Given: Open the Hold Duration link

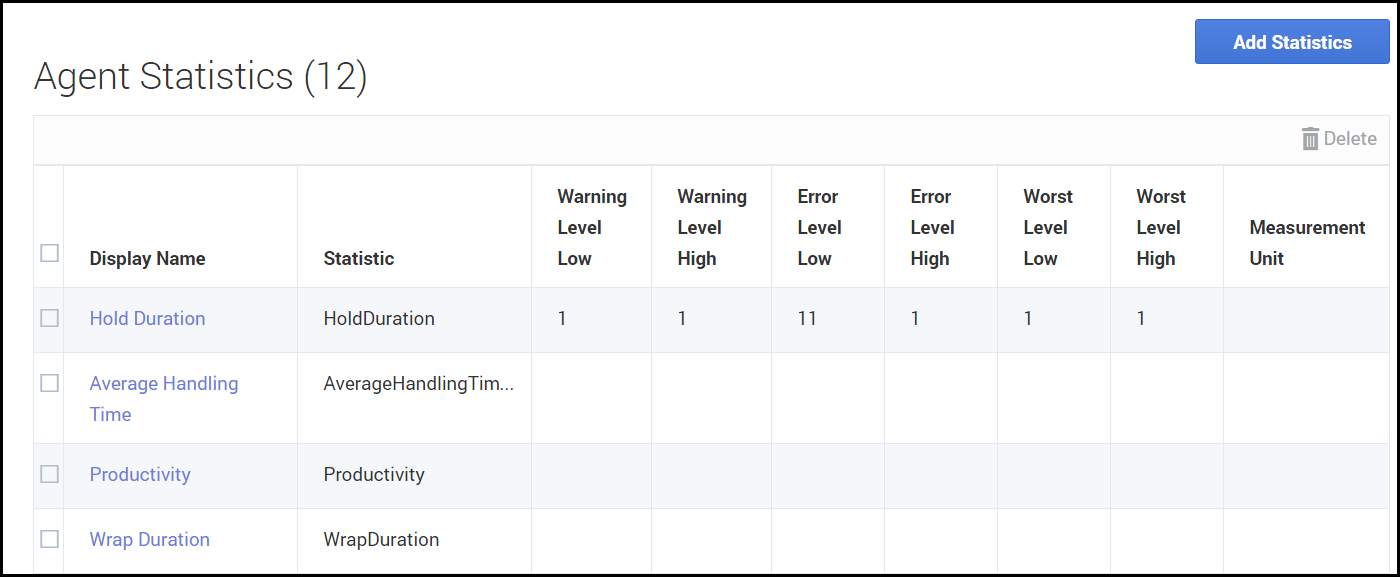Looking at the screenshot, I should (x=147, y=318).
